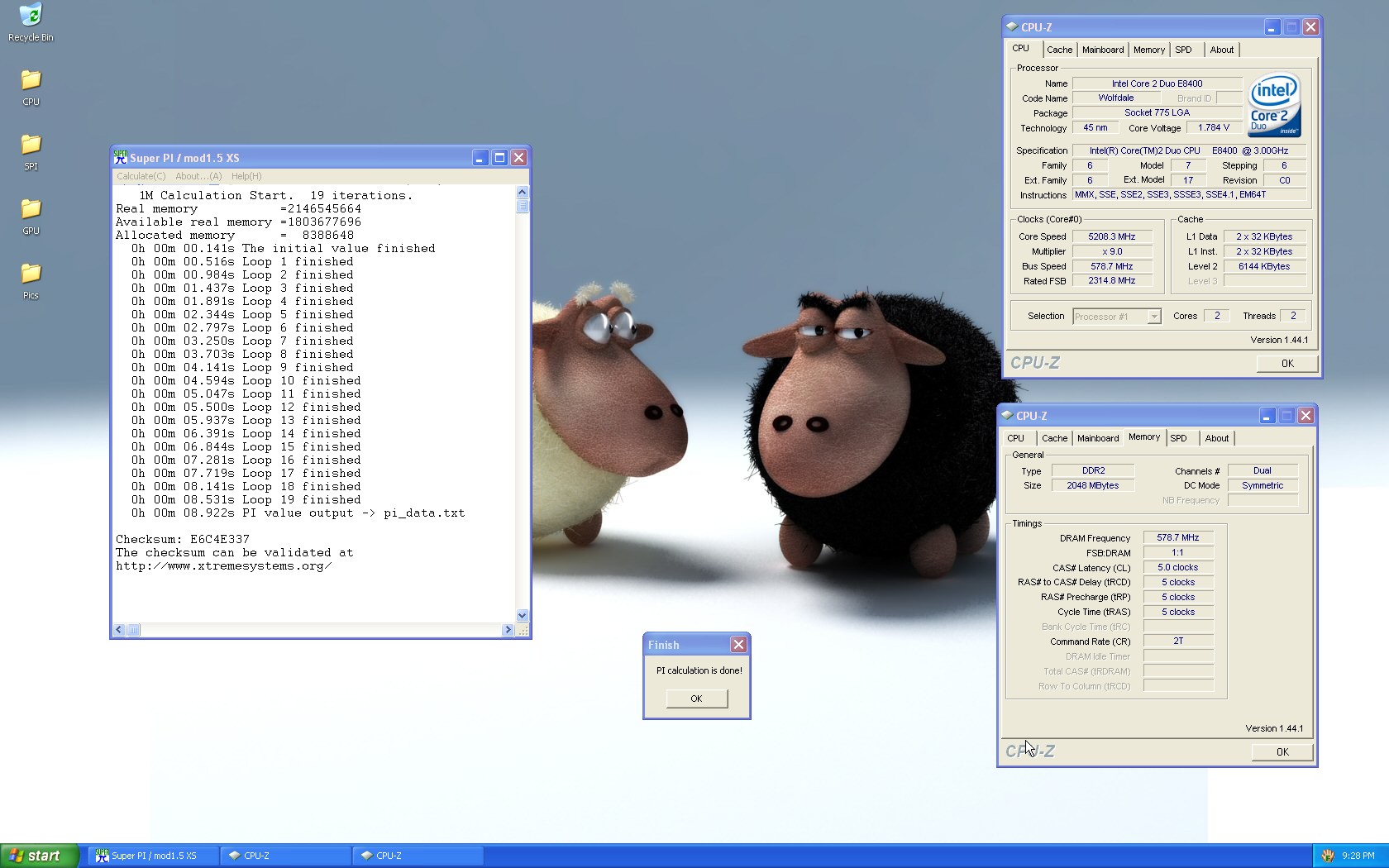Minimize the top CPU-Z window
The height and width of the screenshot is (868, 1389).
[1272, 27]
